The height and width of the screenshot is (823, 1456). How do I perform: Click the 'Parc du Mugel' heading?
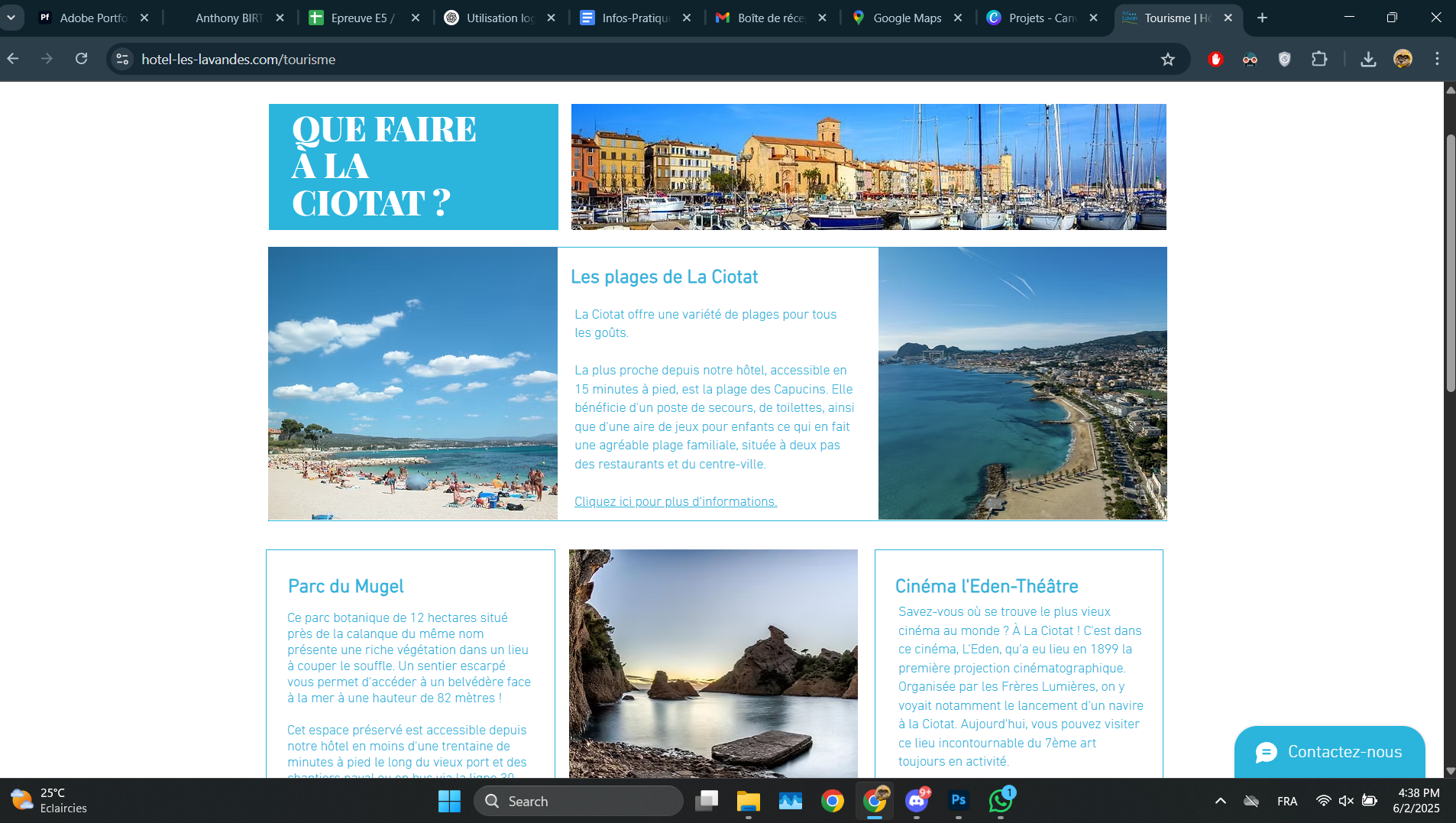[345, 586]
